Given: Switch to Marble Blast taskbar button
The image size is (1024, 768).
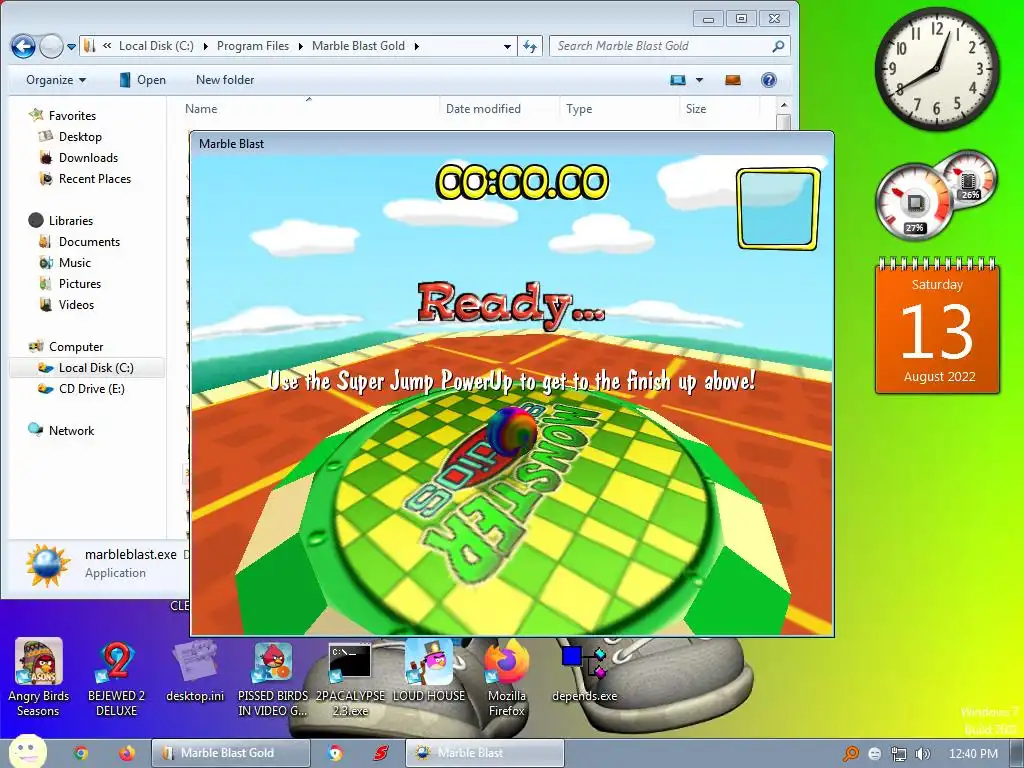Looking at the screenshot, I should [x=485, y=753].
